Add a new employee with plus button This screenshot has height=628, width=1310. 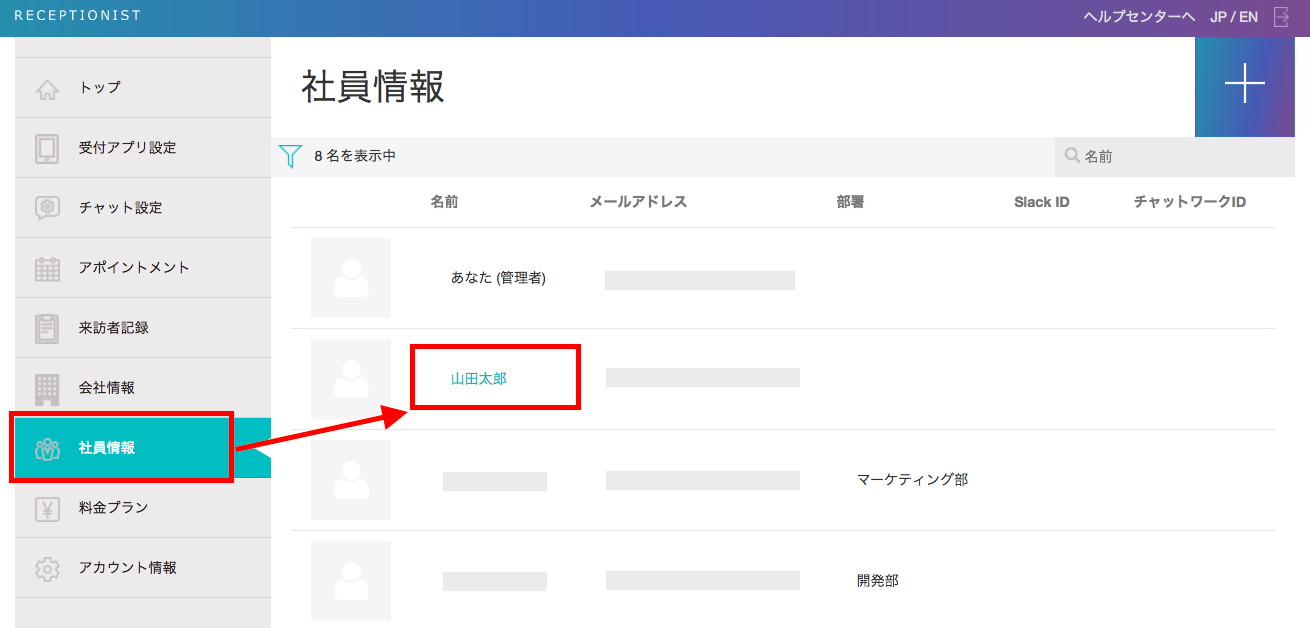point(1245,84)
